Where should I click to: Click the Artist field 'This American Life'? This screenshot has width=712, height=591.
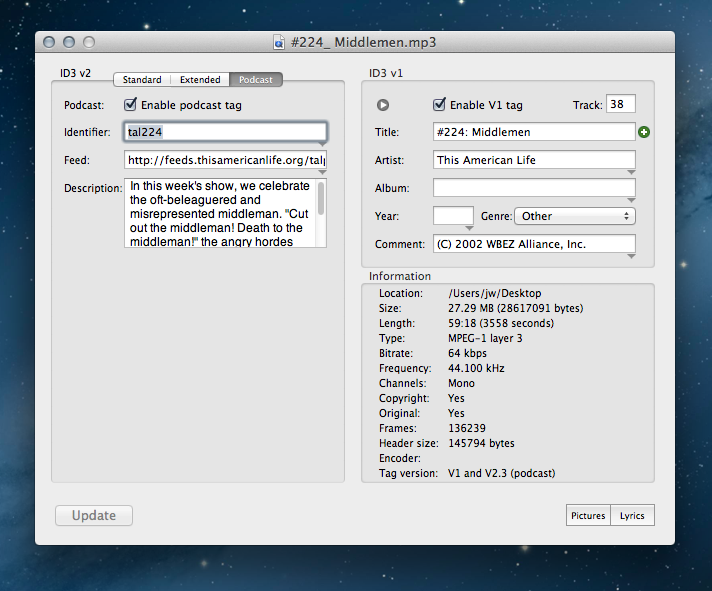(534, 160)
